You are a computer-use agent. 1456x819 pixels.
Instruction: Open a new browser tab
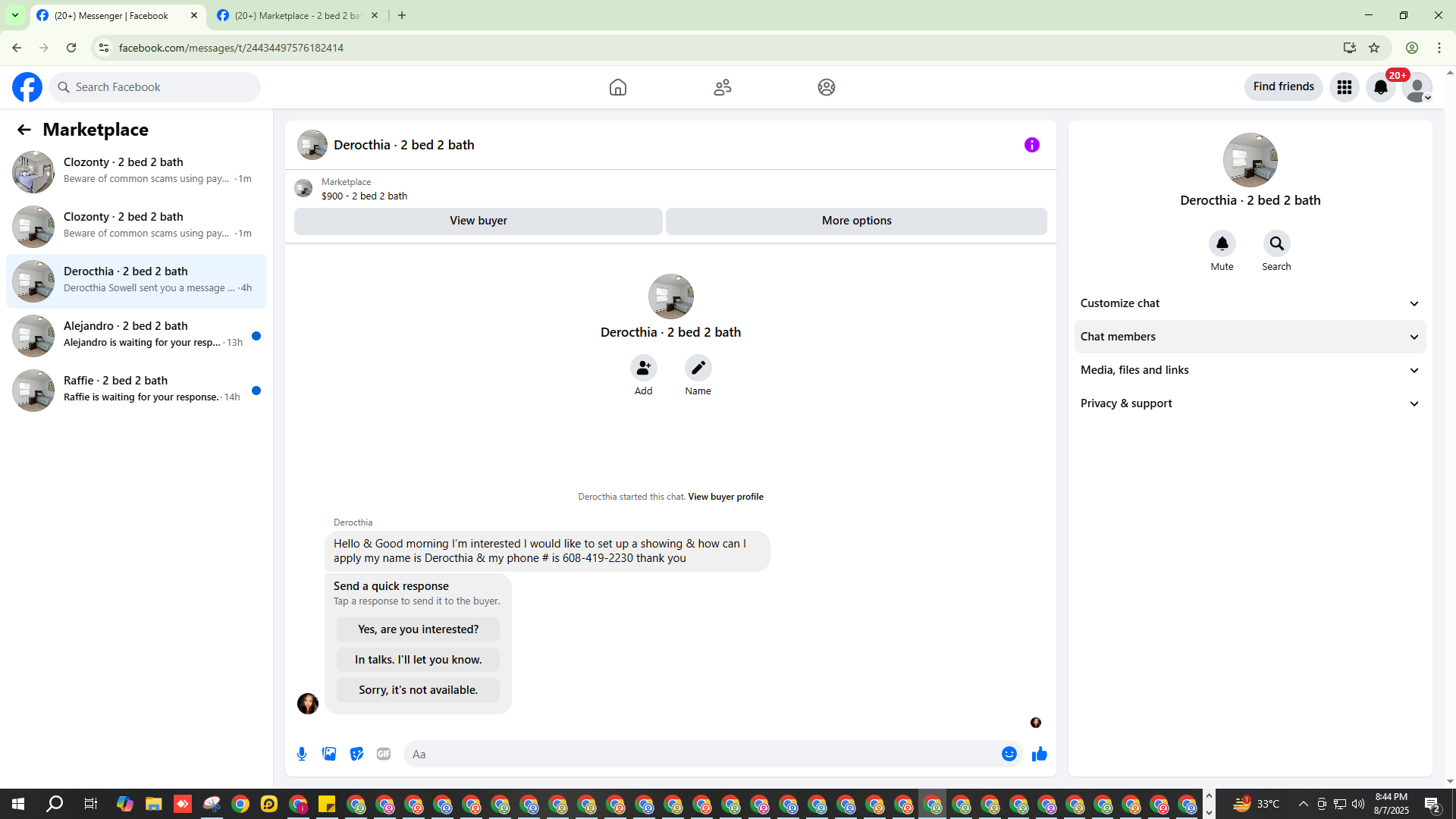(402, 15)
